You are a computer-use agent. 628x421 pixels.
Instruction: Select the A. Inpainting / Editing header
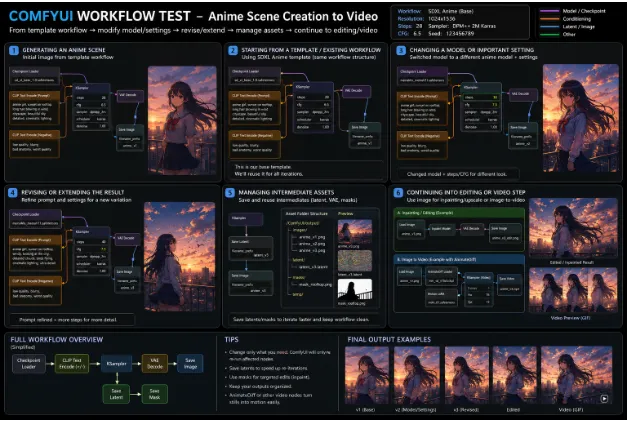pos(459,213)
